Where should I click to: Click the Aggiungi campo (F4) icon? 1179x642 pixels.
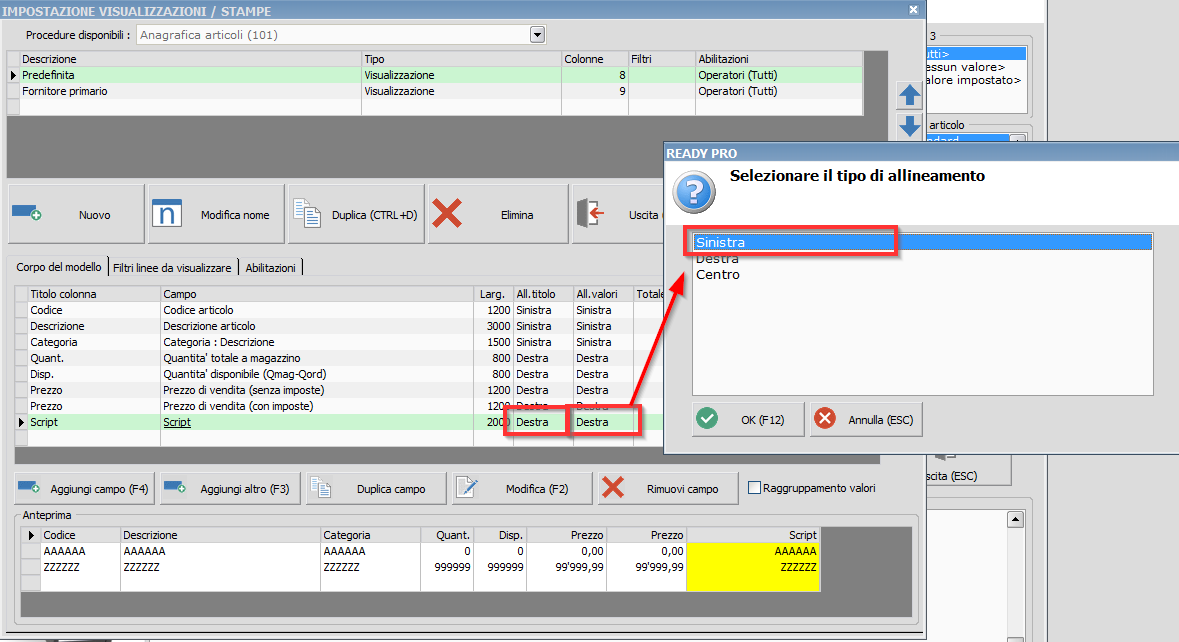click(x=29, y=487)
